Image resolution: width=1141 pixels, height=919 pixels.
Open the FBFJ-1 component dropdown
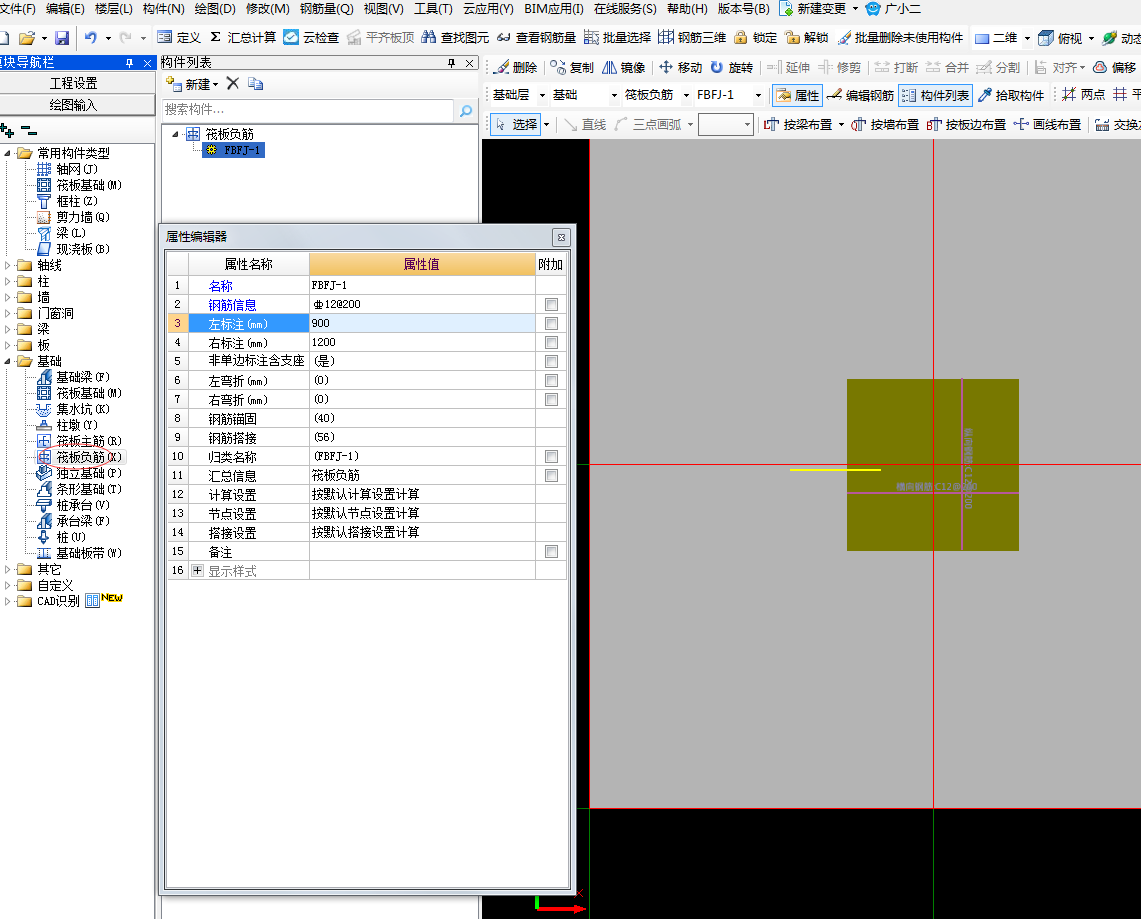point(758,95)
